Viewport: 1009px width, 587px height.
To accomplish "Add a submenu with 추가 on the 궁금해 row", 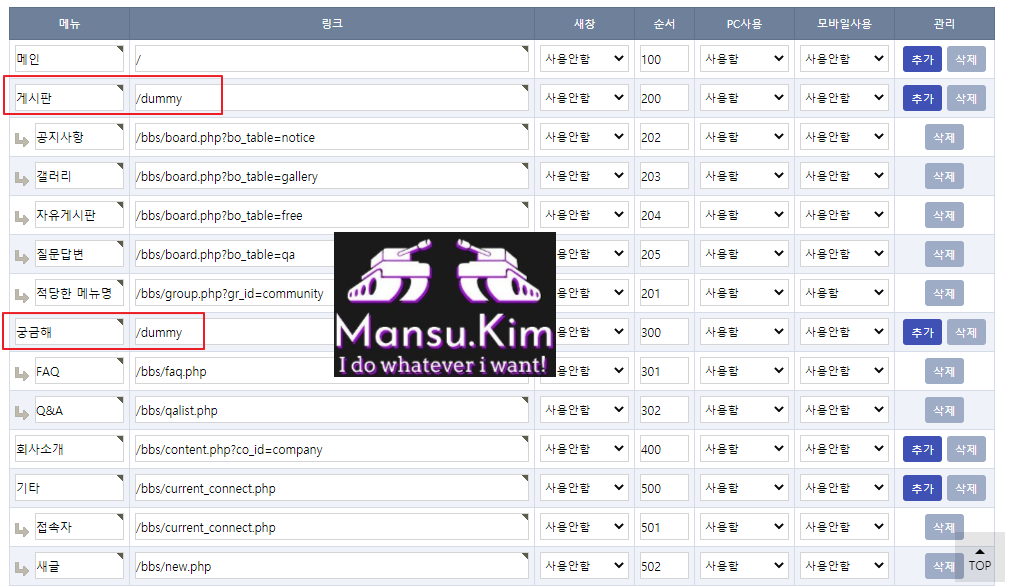I will 922,332.
